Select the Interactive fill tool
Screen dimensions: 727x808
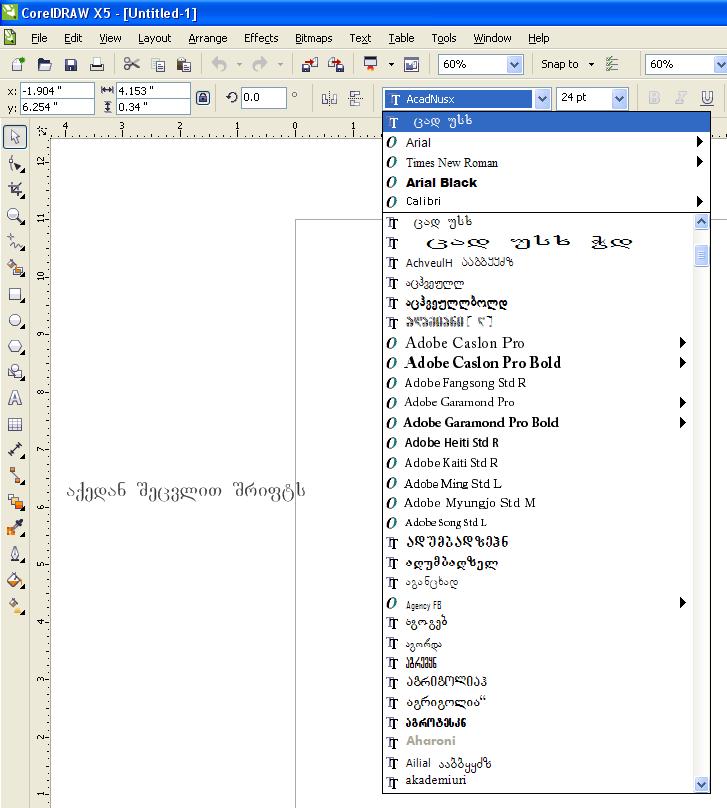coord(15,606)
